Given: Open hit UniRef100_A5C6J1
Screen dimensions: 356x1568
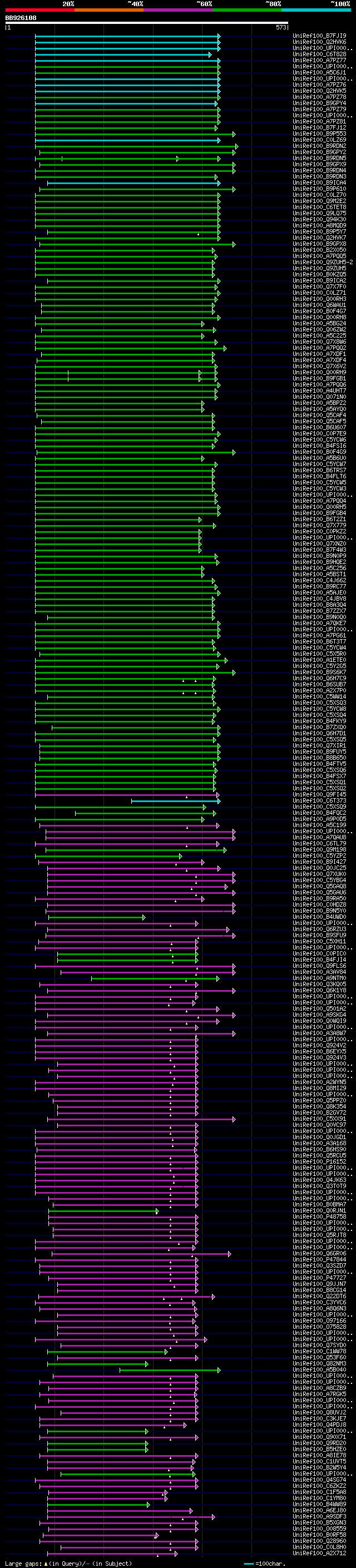Looking at the screenshot, I should pos(319,72).
